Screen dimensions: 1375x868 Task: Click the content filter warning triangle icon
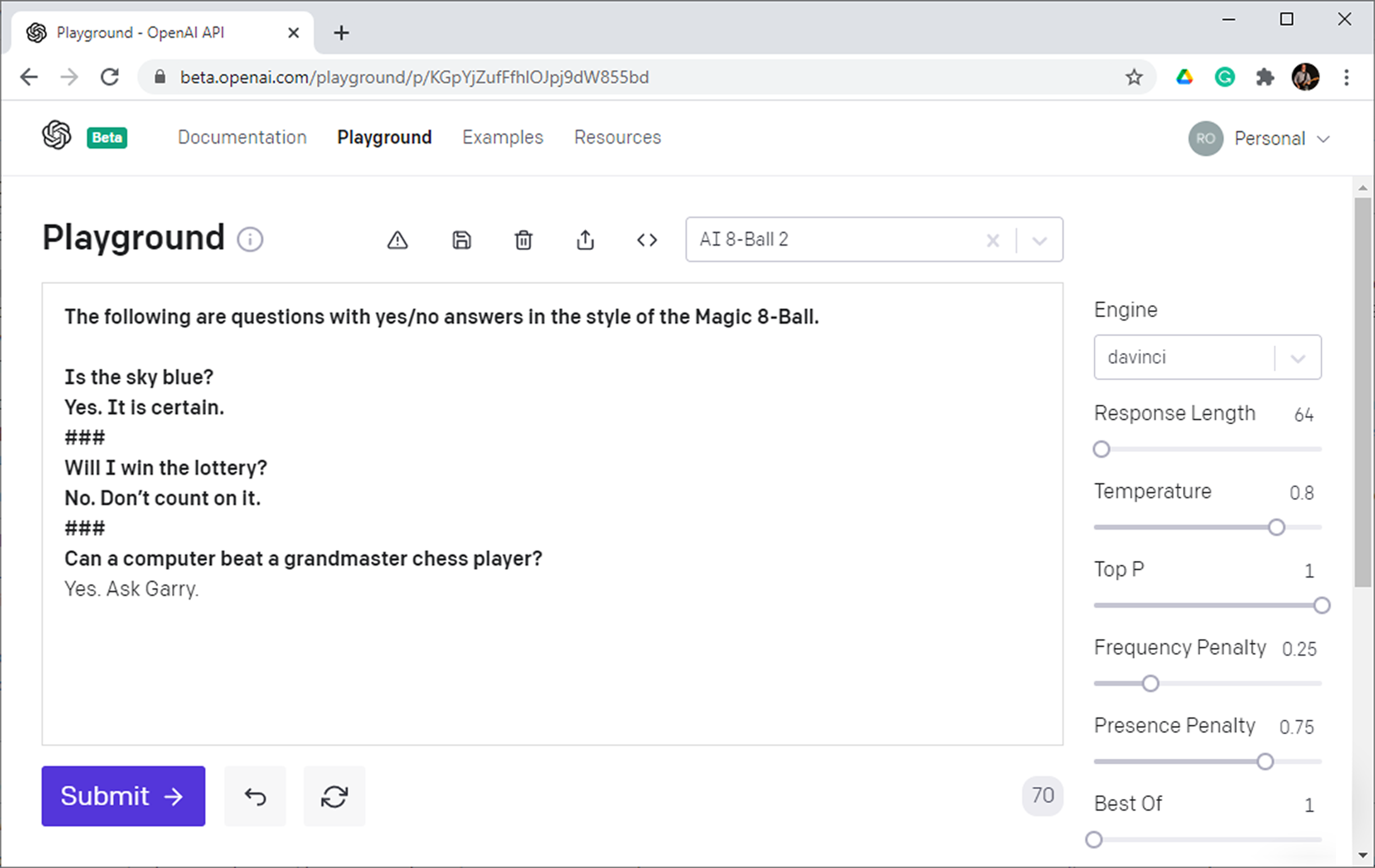(397, 240)
